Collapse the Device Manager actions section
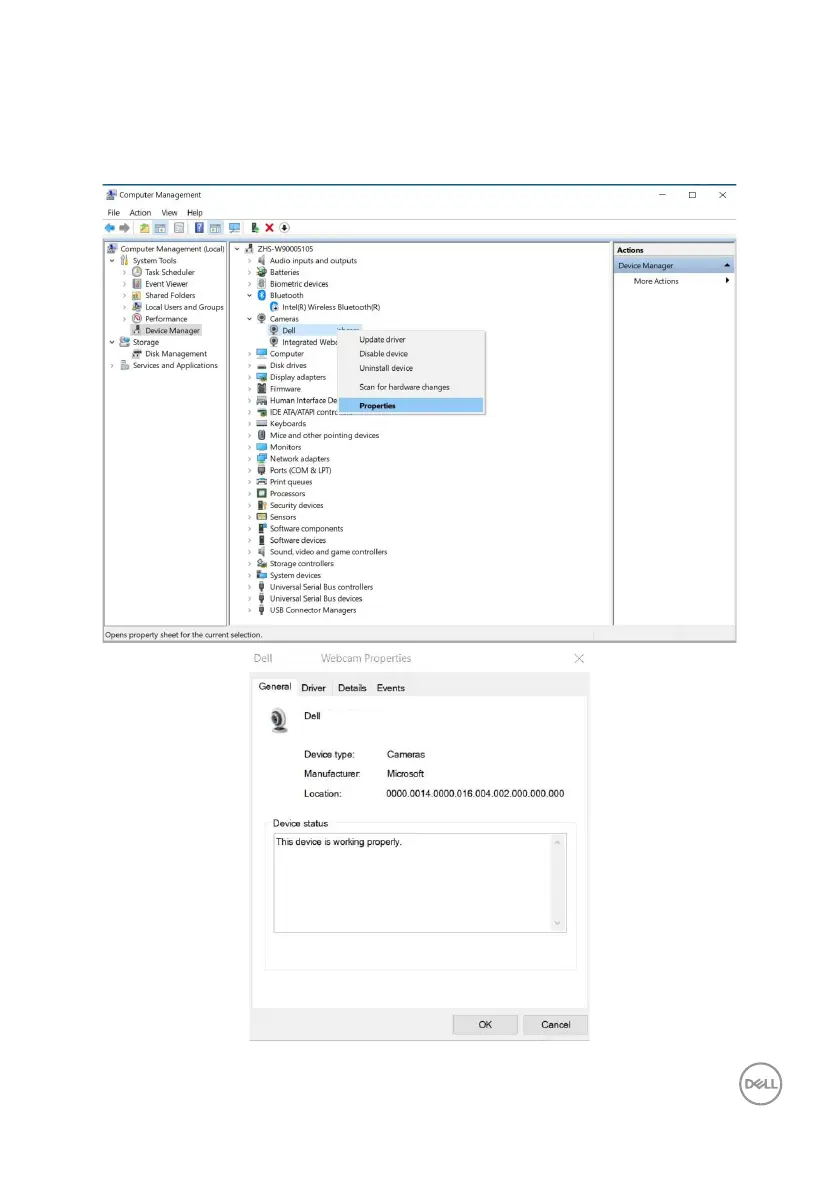 click(727, 265)
